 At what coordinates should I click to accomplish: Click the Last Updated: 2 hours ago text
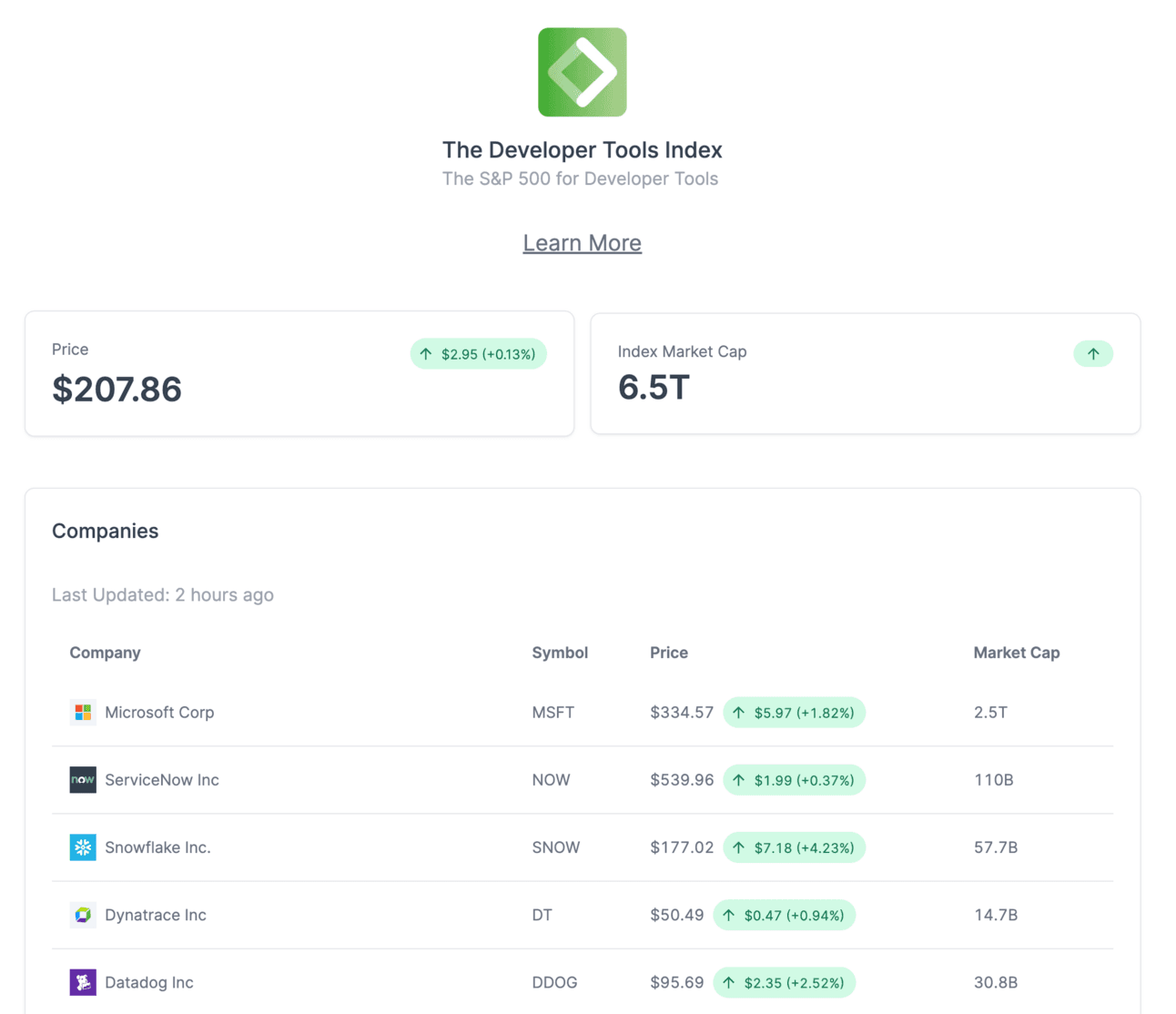pyautogui.click(x=163, y=595)
